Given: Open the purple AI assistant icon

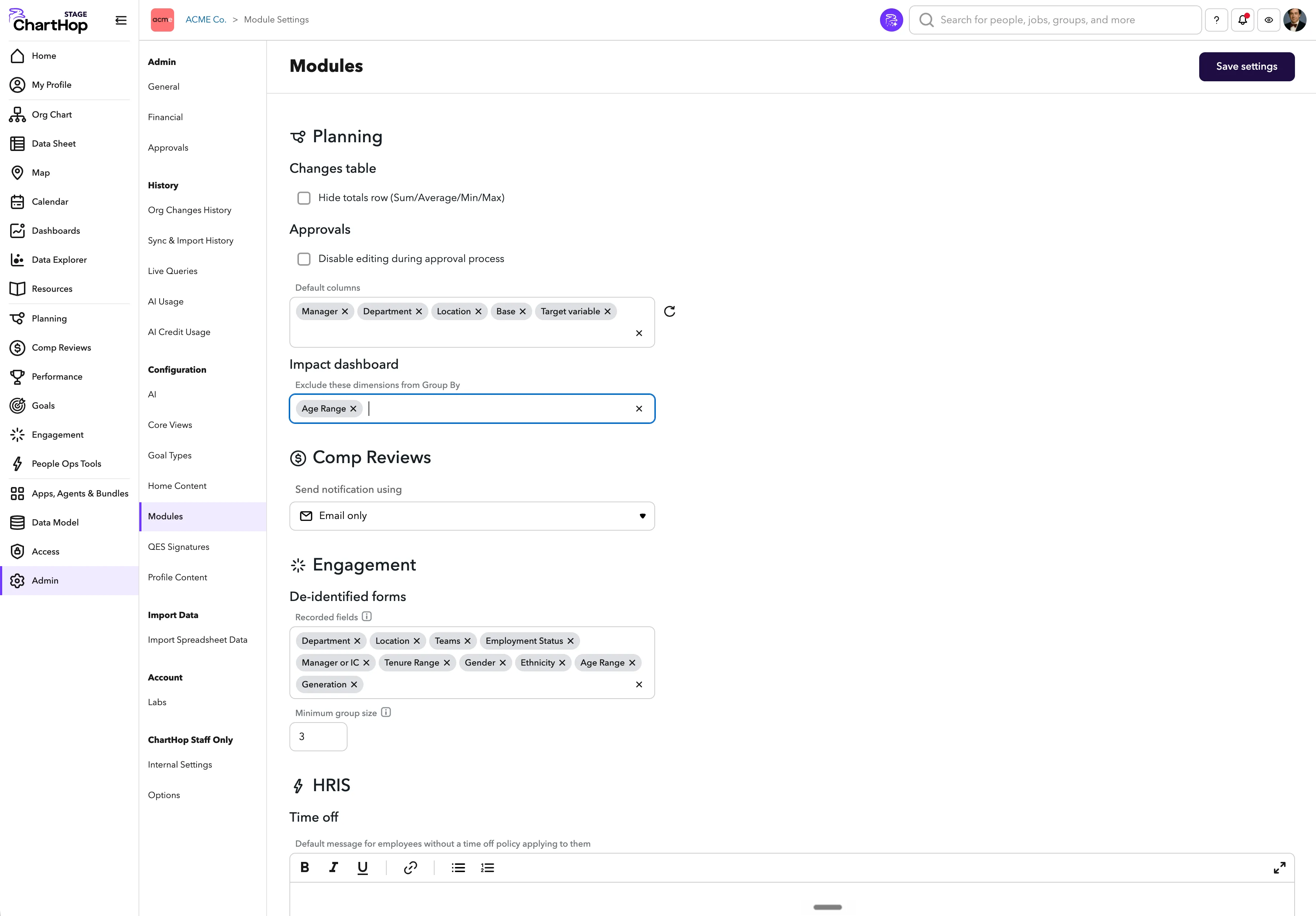Looking at the screenshot, I should coord(891,20).
